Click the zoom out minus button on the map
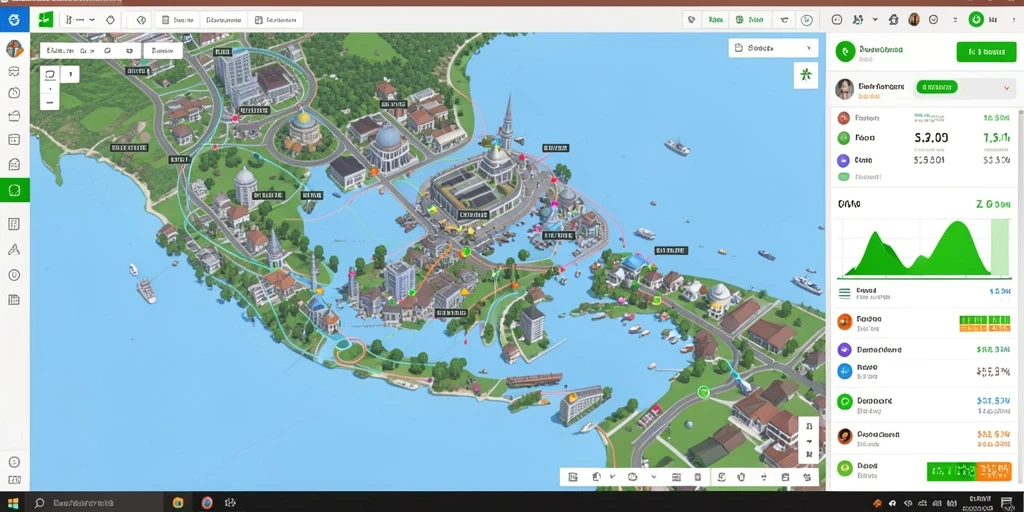 (50, 102)
